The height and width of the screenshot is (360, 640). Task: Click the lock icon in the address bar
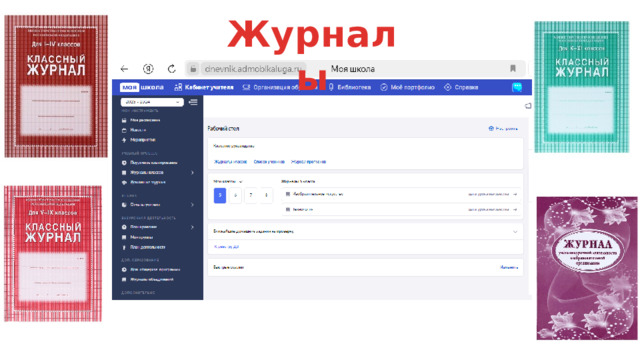coord(193,69)
